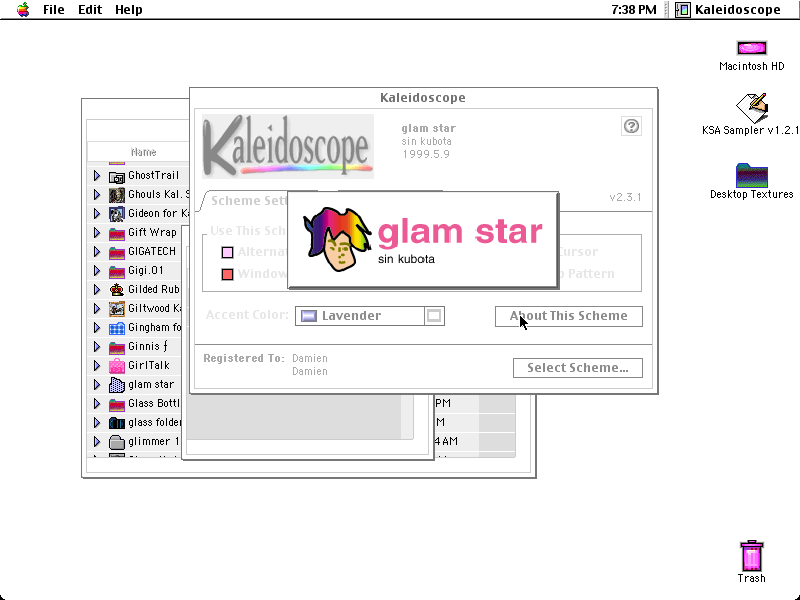Select the GhostTrail scheme icon
The height and width of the screenshot is (600, 800).
117,177
